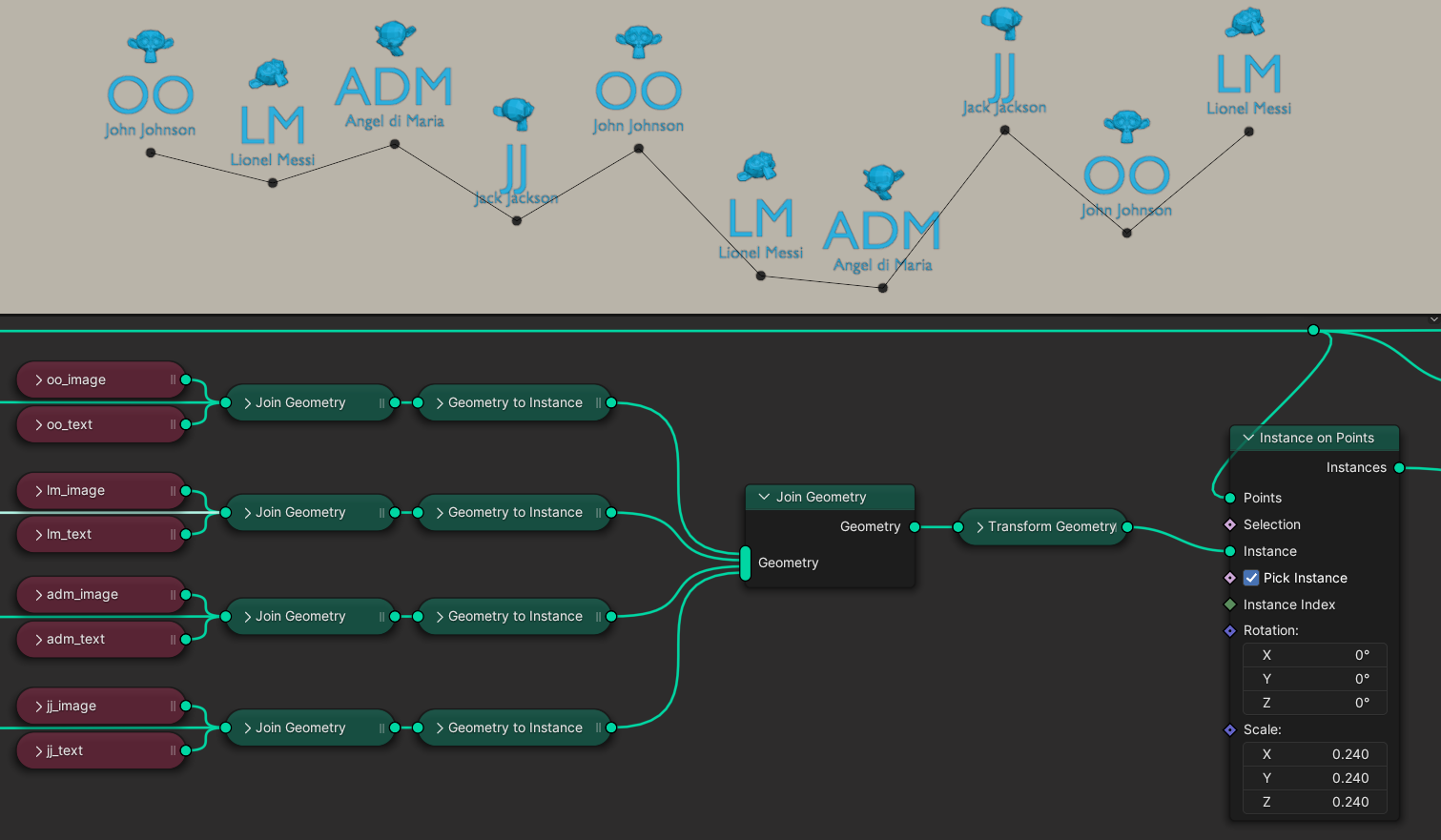Click the oo_image output socket
Image resolution: width=1441 pixels, height=840 pixels.
(186, 379)
